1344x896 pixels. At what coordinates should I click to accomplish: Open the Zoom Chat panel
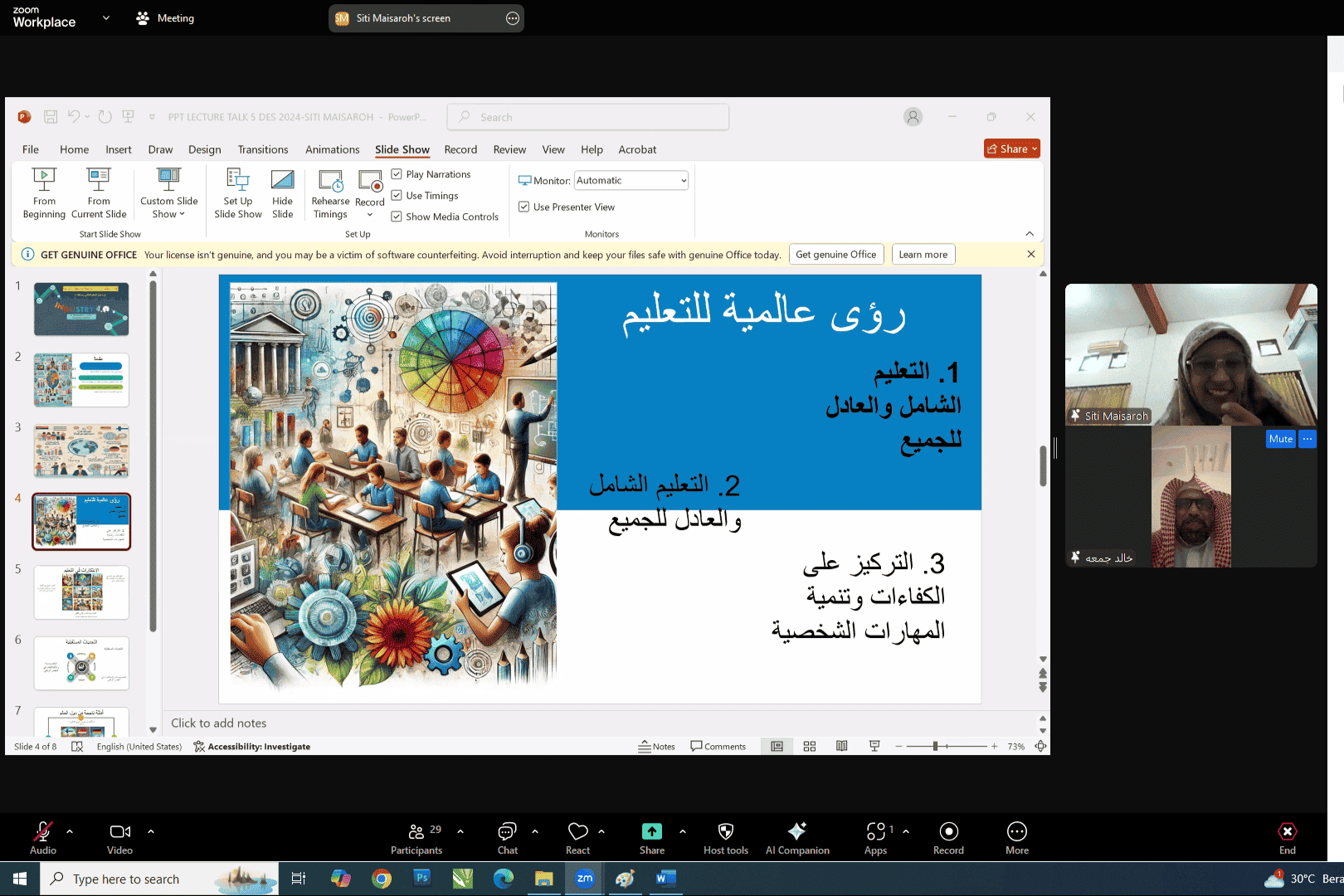[507, 837]
